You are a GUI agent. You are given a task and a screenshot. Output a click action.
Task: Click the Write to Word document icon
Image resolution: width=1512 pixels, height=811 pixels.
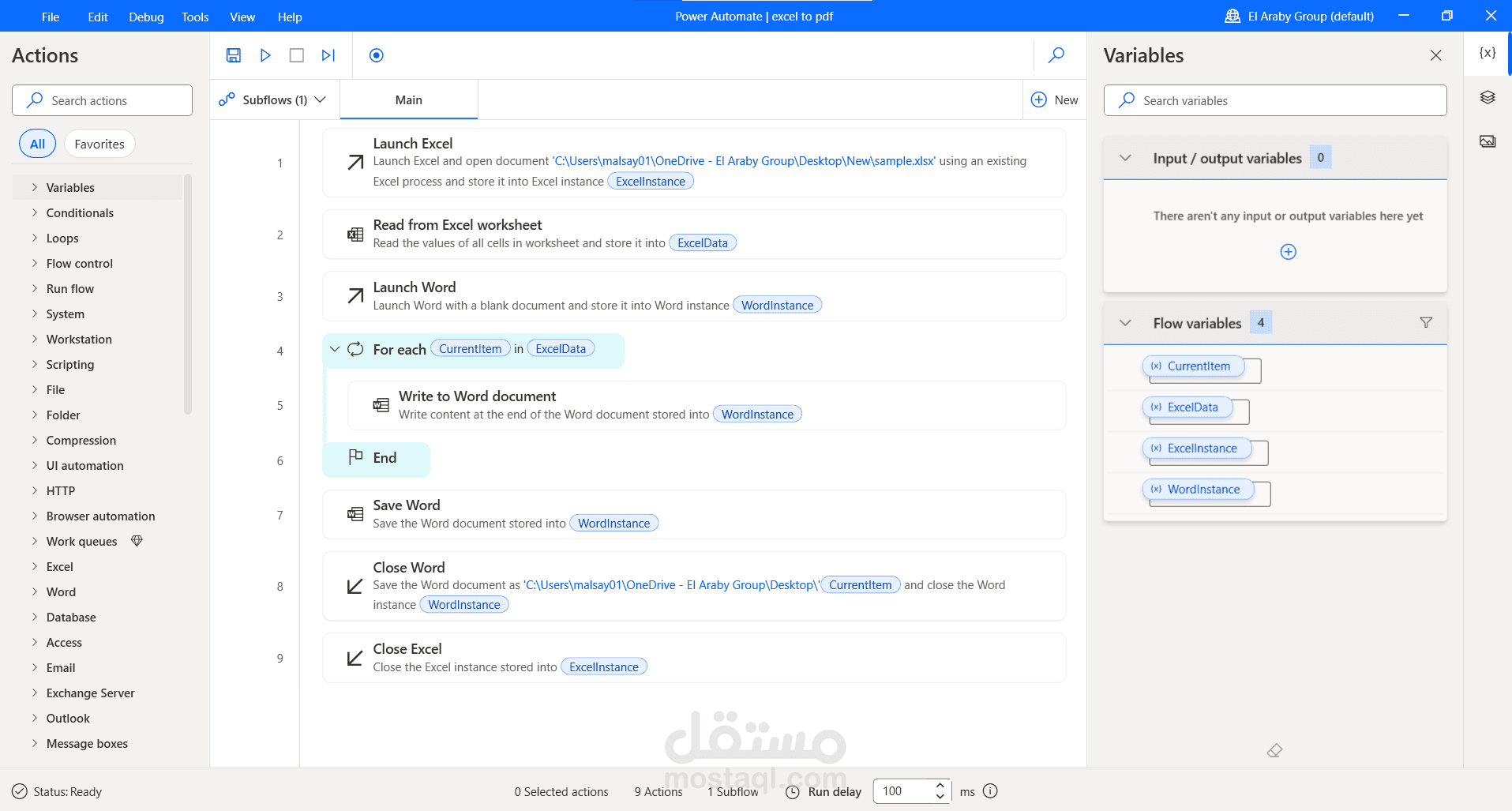point(381,405)
